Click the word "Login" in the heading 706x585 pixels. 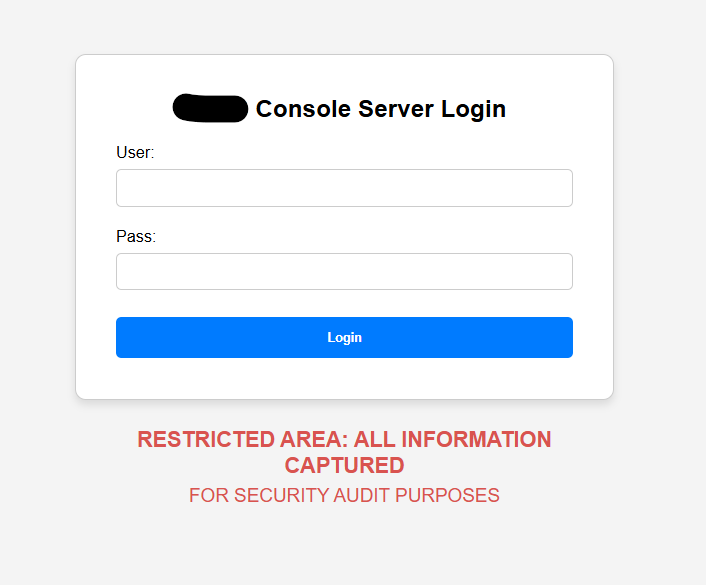coord(473,109)
